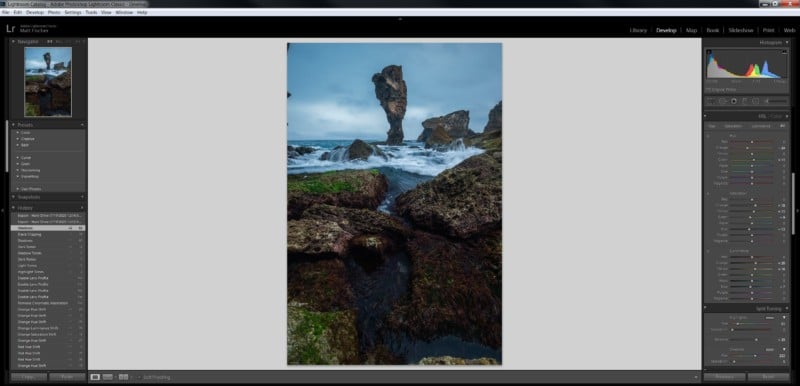Click the left panel hide arrow

pos(3,210)
